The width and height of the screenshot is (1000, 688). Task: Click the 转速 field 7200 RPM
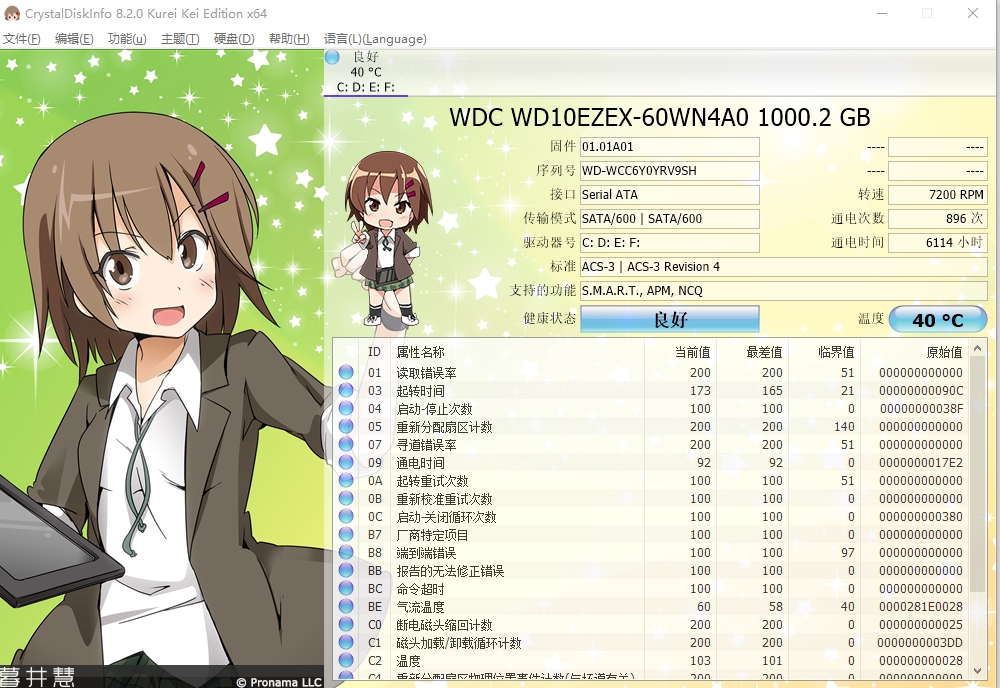[x=938, y=194]
